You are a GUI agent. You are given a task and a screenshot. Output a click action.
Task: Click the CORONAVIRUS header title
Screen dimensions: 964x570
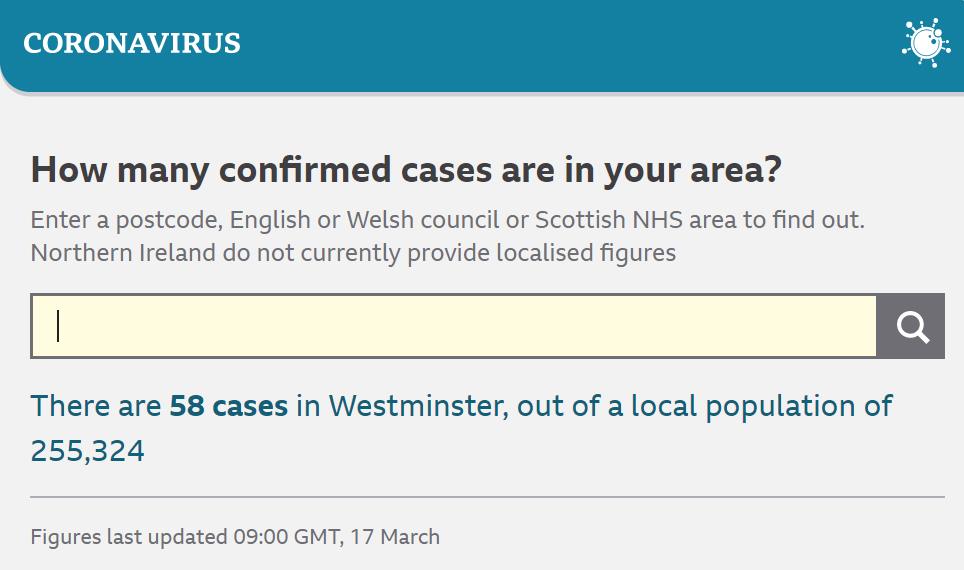pyautogui.click(x=132, y=43)
